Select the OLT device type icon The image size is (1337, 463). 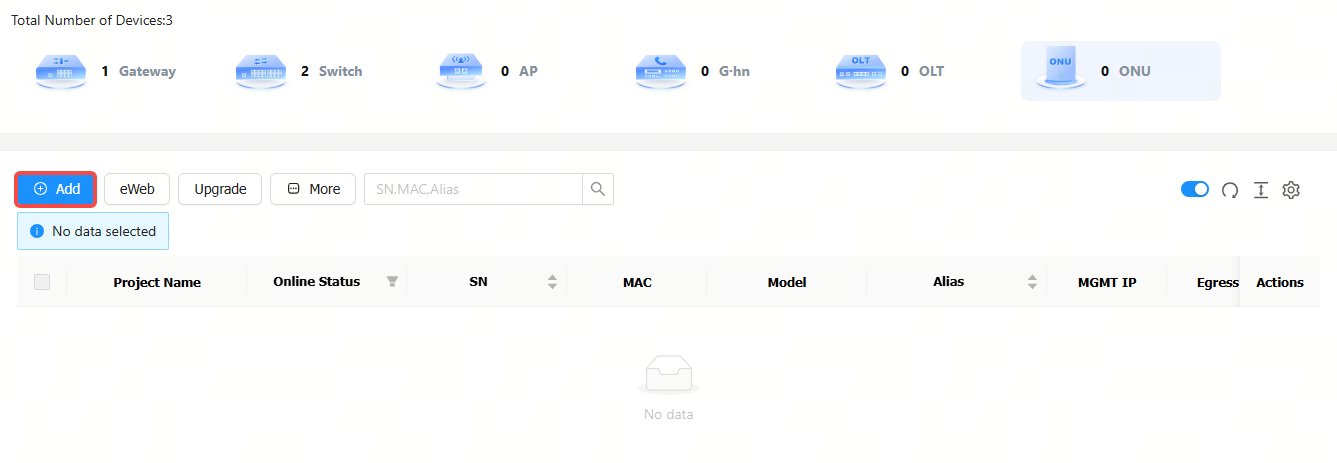pyautogui.click(x=861, y=71)
